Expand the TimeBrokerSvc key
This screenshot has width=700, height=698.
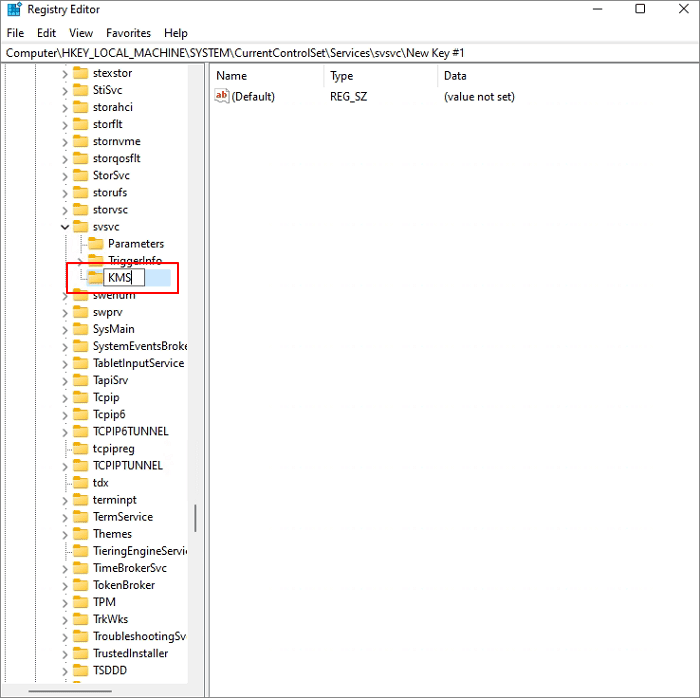(65, 568)
